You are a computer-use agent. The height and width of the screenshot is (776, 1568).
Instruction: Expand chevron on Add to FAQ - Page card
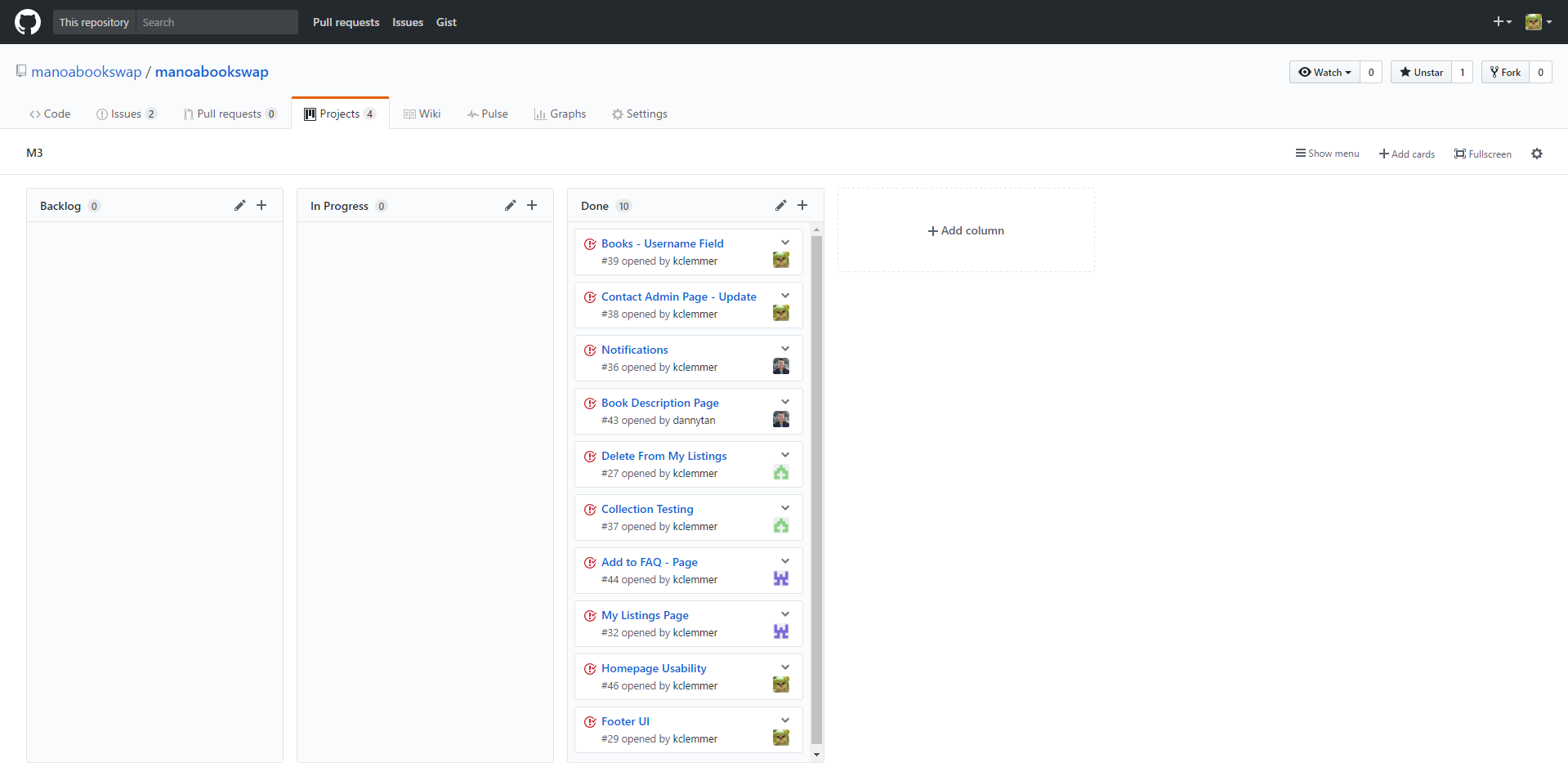[x=785, y=561]
